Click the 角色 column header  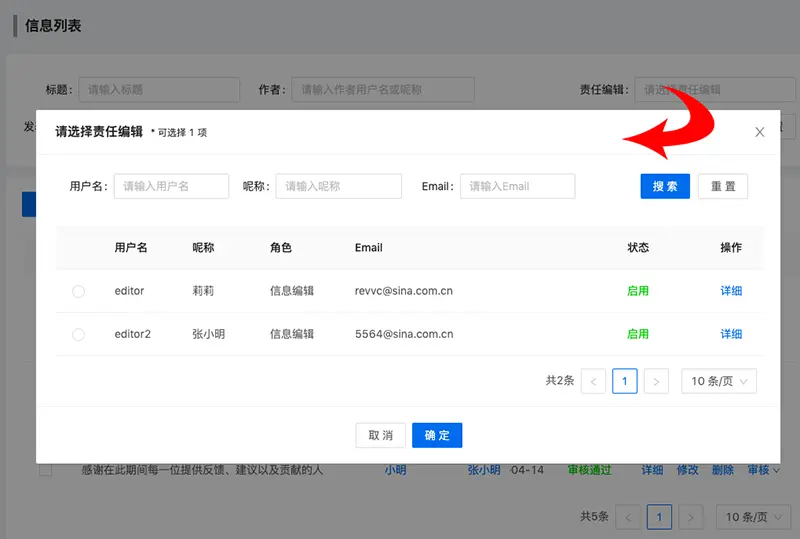click(x=281, y=248)
